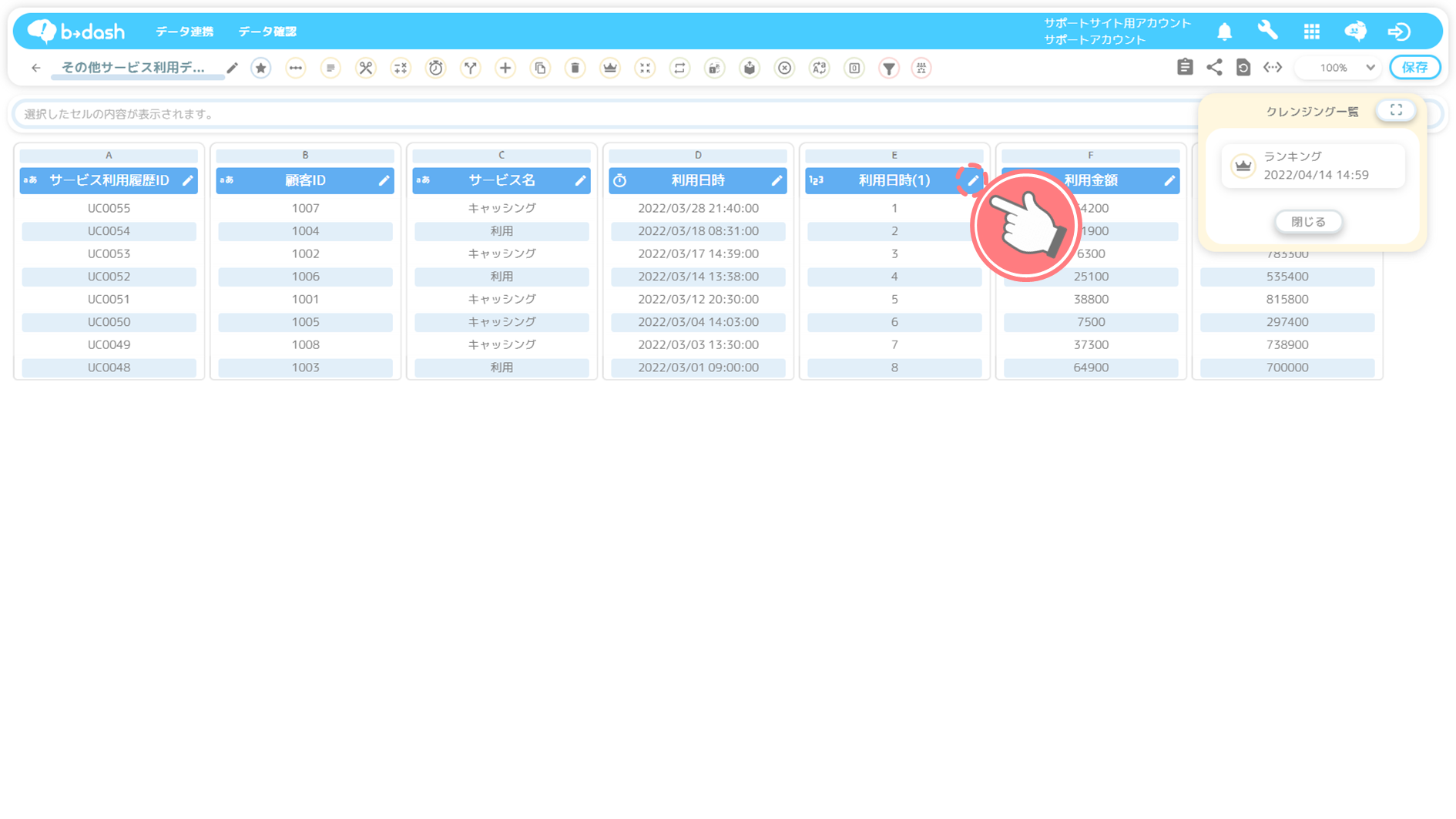
Task: Click the box package toolbar icon
Action: (750, 68)
